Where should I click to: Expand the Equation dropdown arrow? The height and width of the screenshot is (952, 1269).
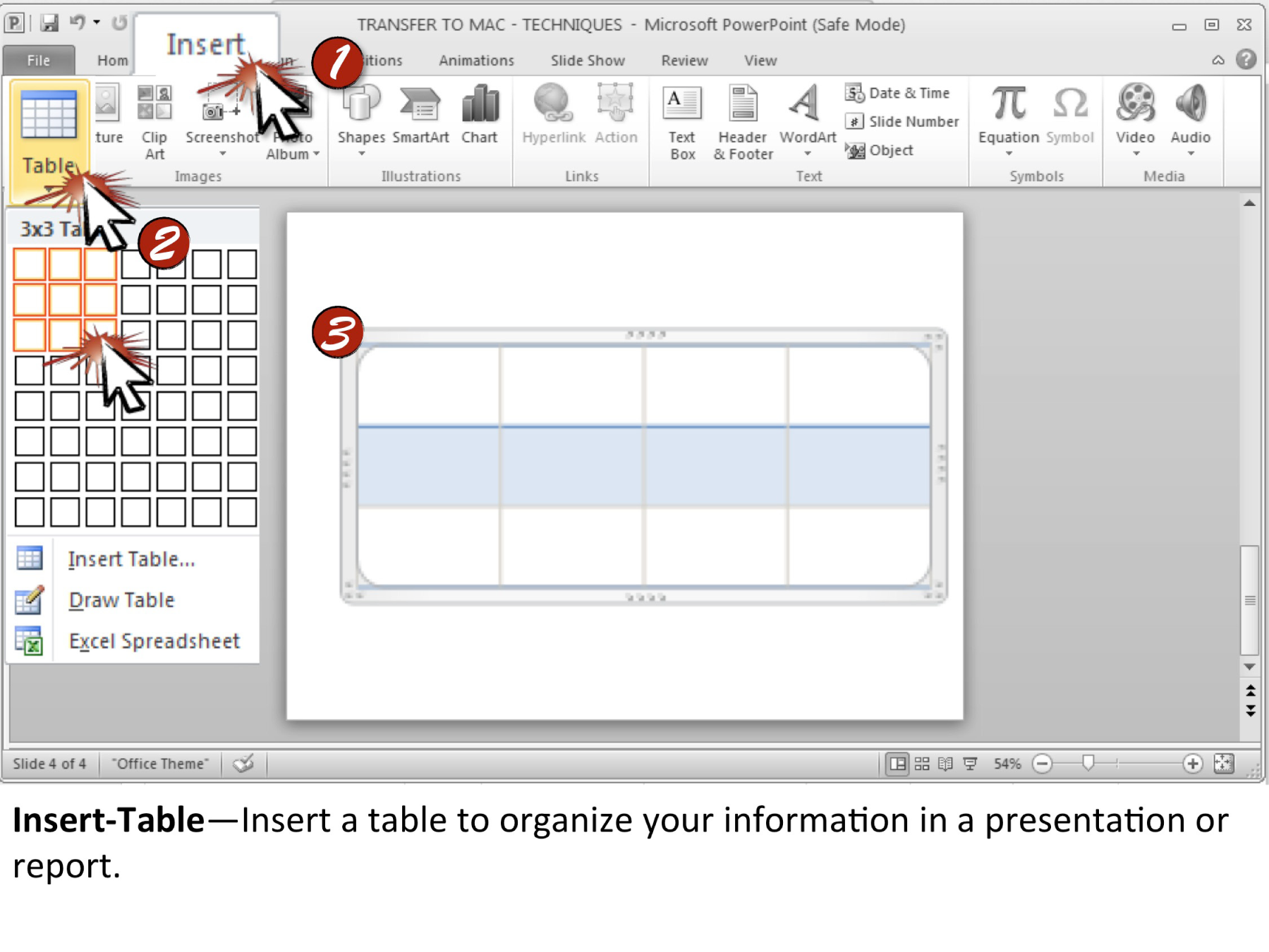click(1009, 154)
